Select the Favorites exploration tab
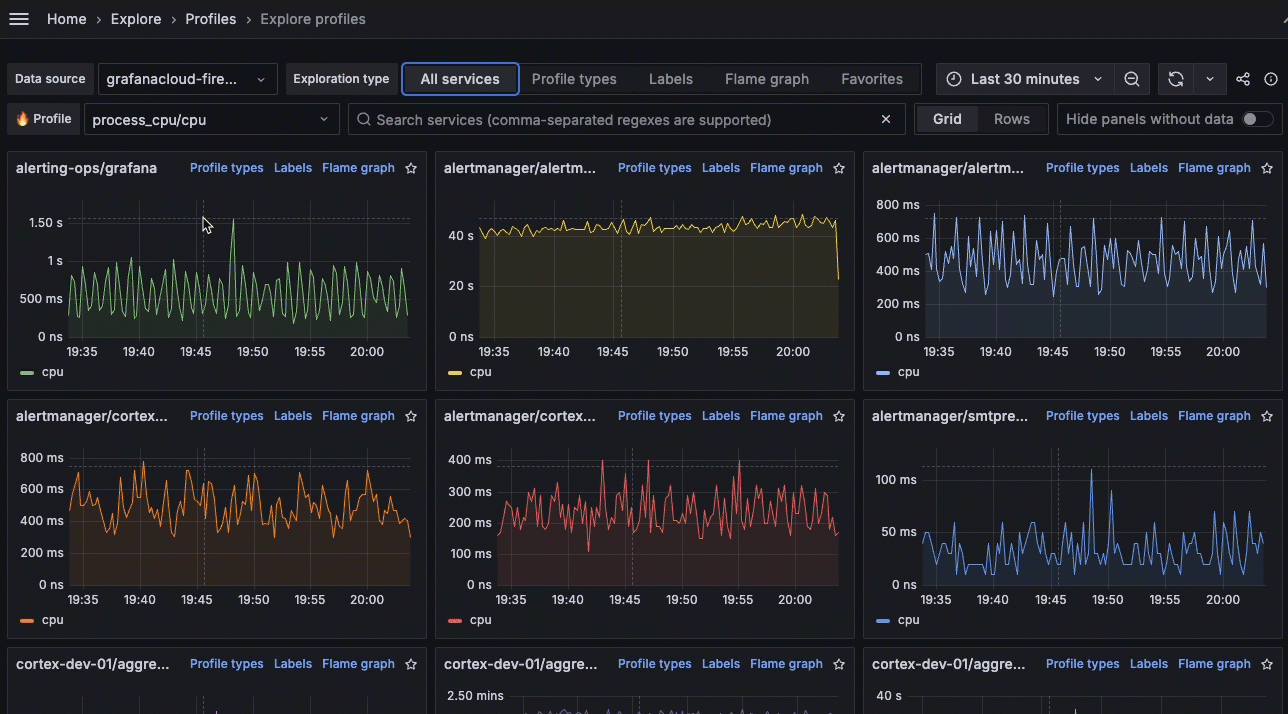 coord(871,79)
